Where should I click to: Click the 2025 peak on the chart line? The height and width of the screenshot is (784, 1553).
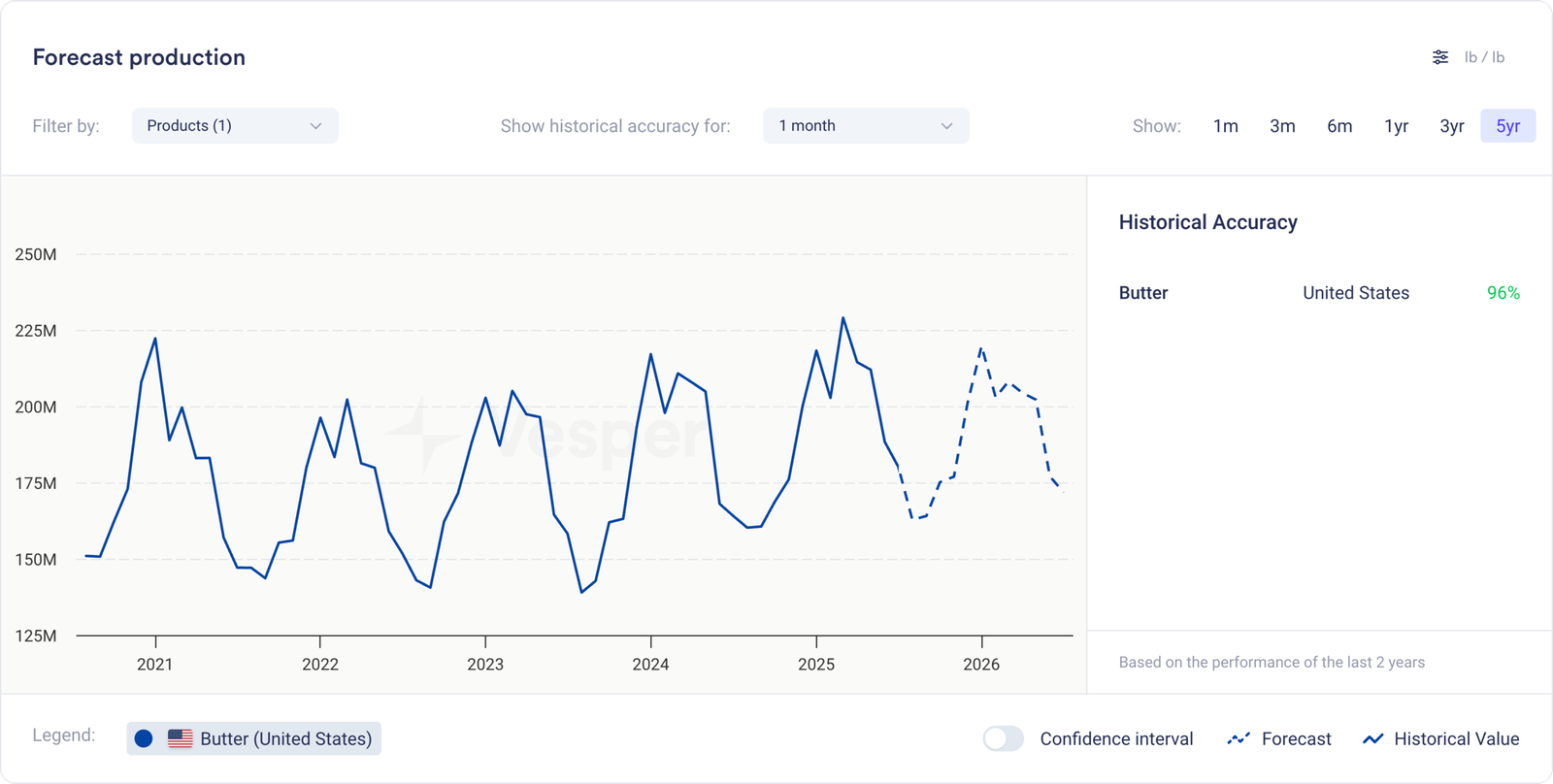[x=843, y=318]
